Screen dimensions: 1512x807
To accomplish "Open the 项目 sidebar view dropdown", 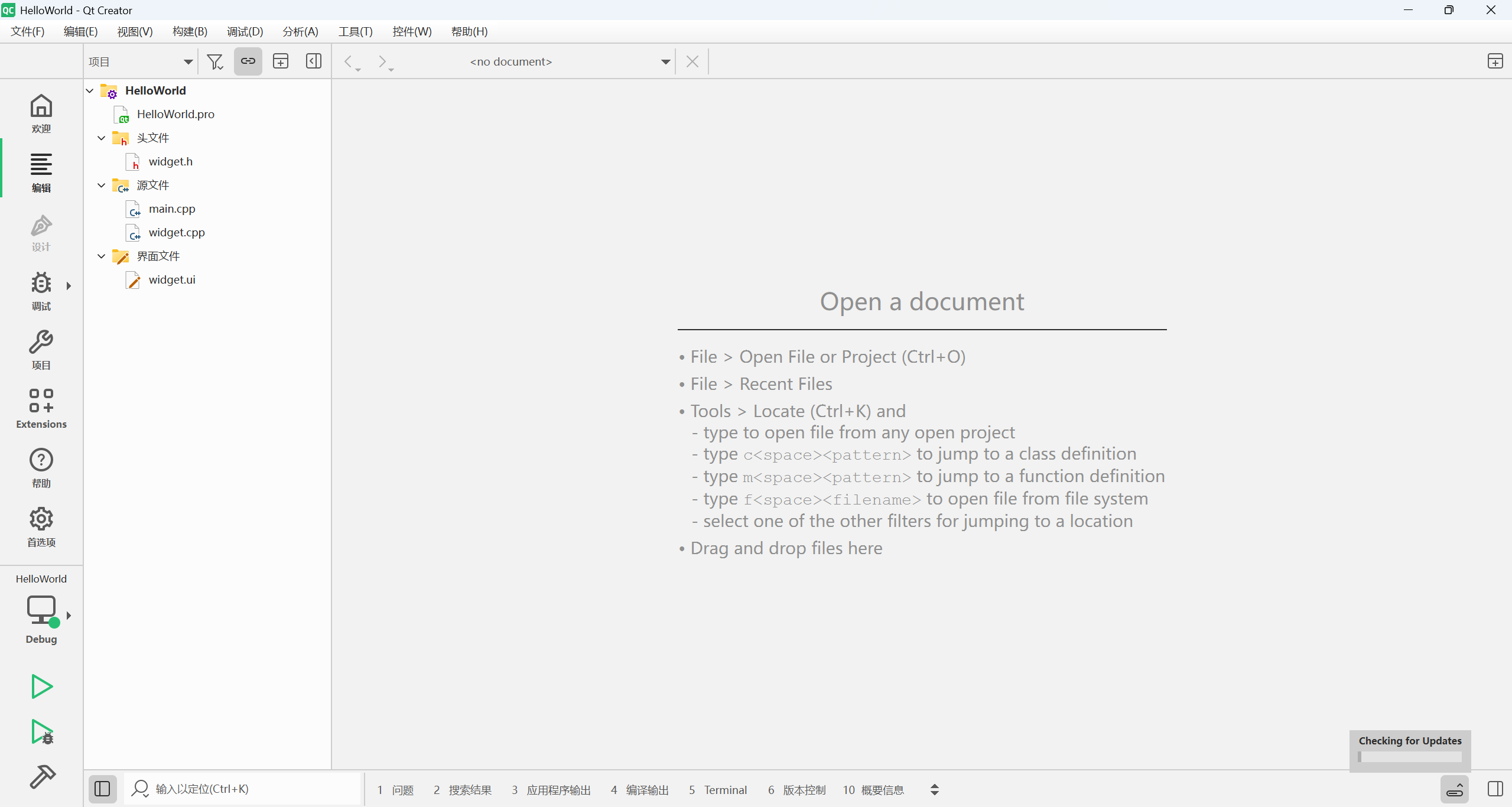I will [x=141, y=61].
